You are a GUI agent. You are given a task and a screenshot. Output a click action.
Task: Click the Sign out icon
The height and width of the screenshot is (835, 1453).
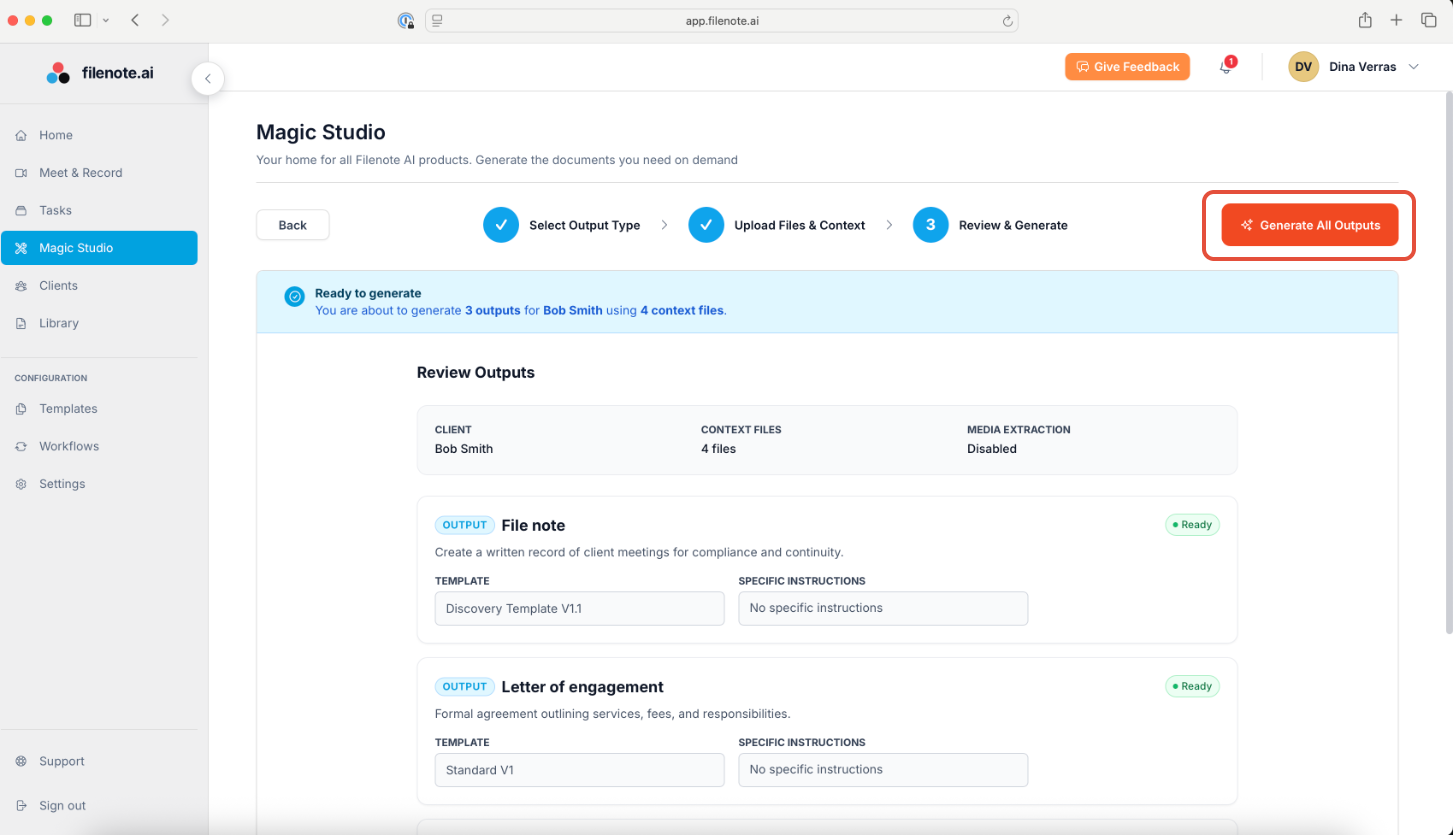click(x=21, y=806)
